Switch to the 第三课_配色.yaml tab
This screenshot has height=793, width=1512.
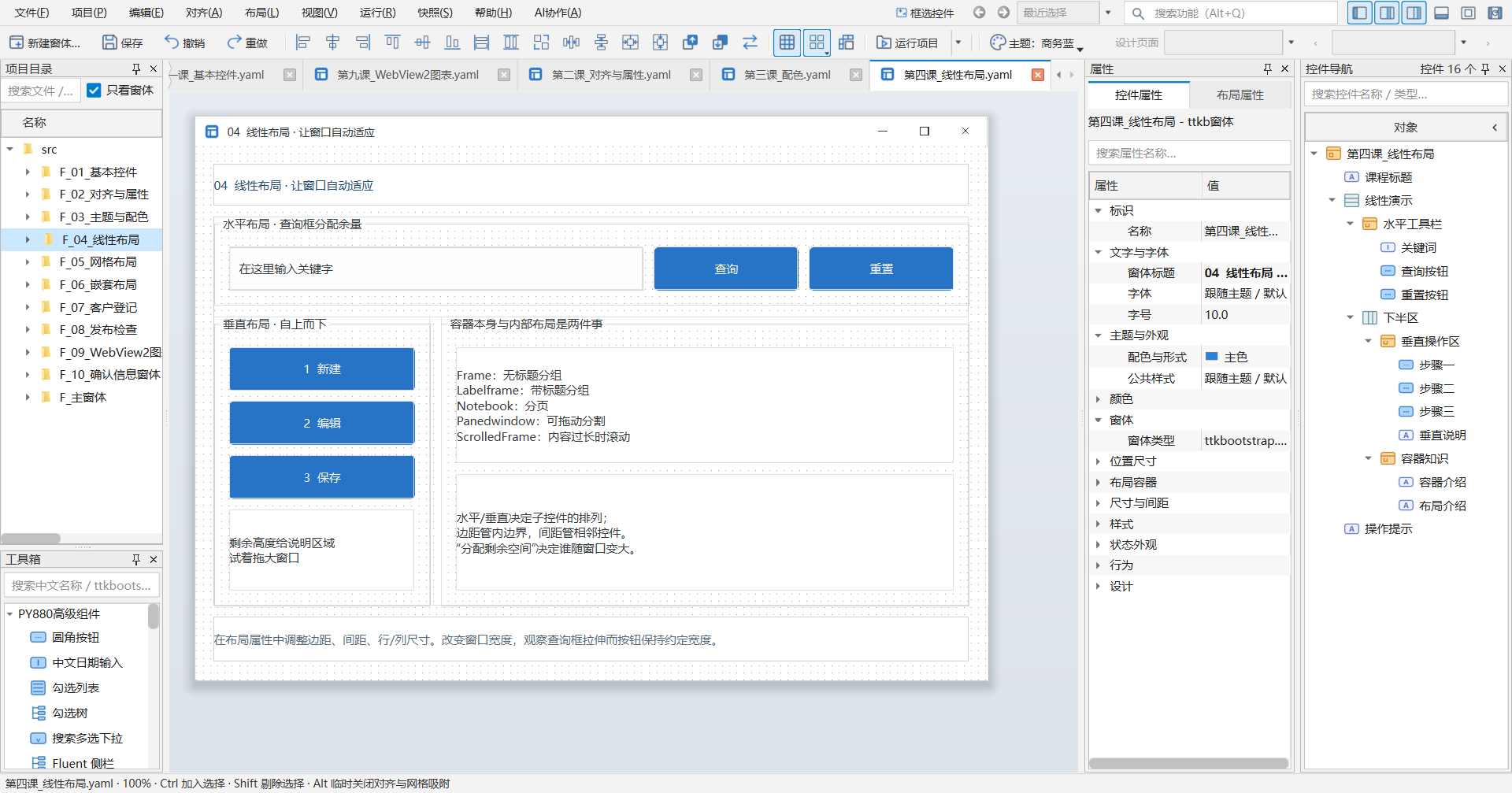point(787,75)
